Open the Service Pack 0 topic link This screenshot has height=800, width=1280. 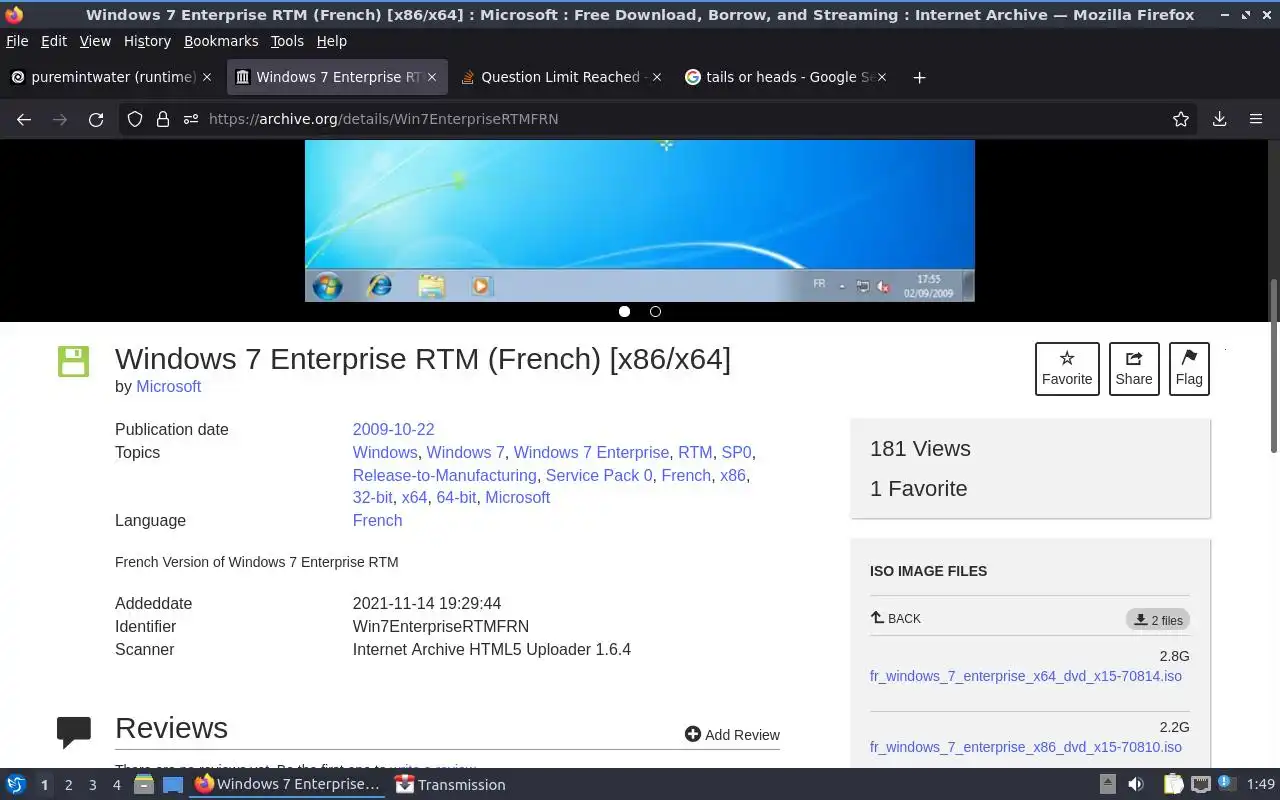[x=599, y=475]
